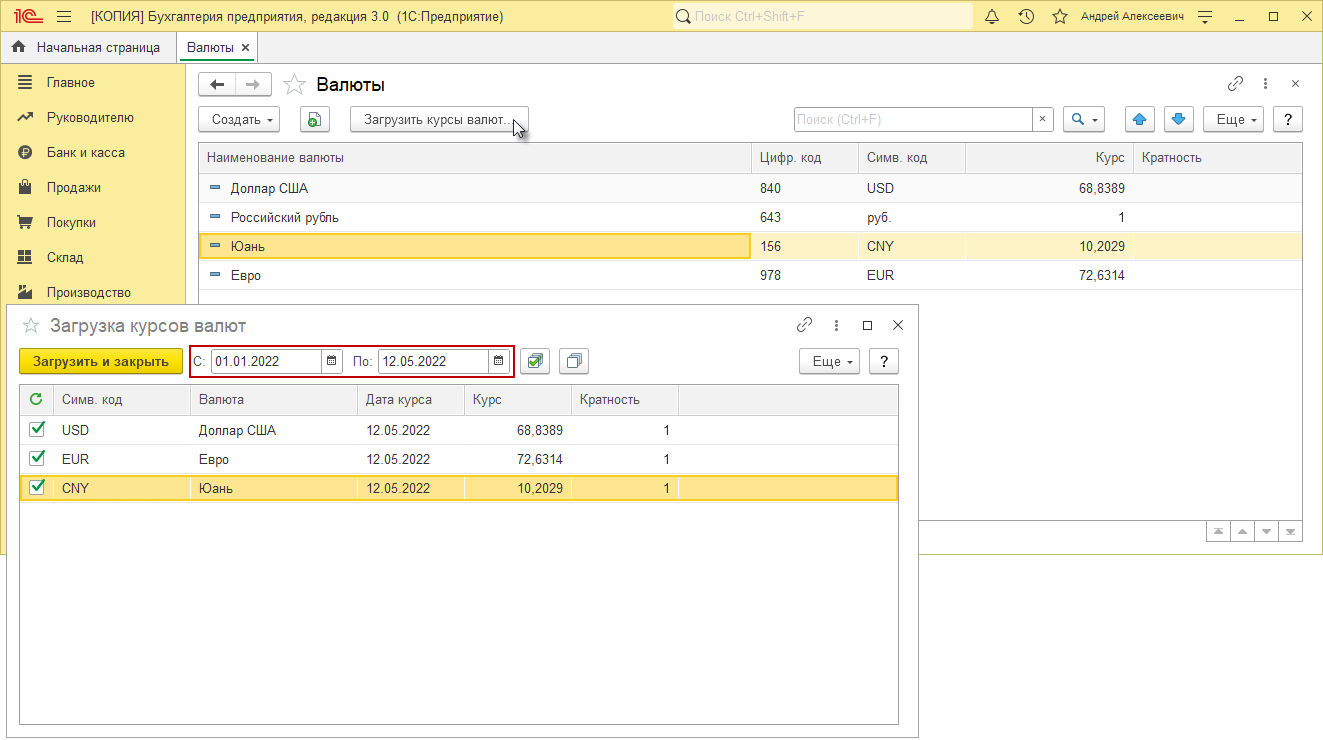The image size is (1323, 740).
Task: Add Загрузка курсов валют to favorites star
Action: pyautogui.click(x=31, y=325)
